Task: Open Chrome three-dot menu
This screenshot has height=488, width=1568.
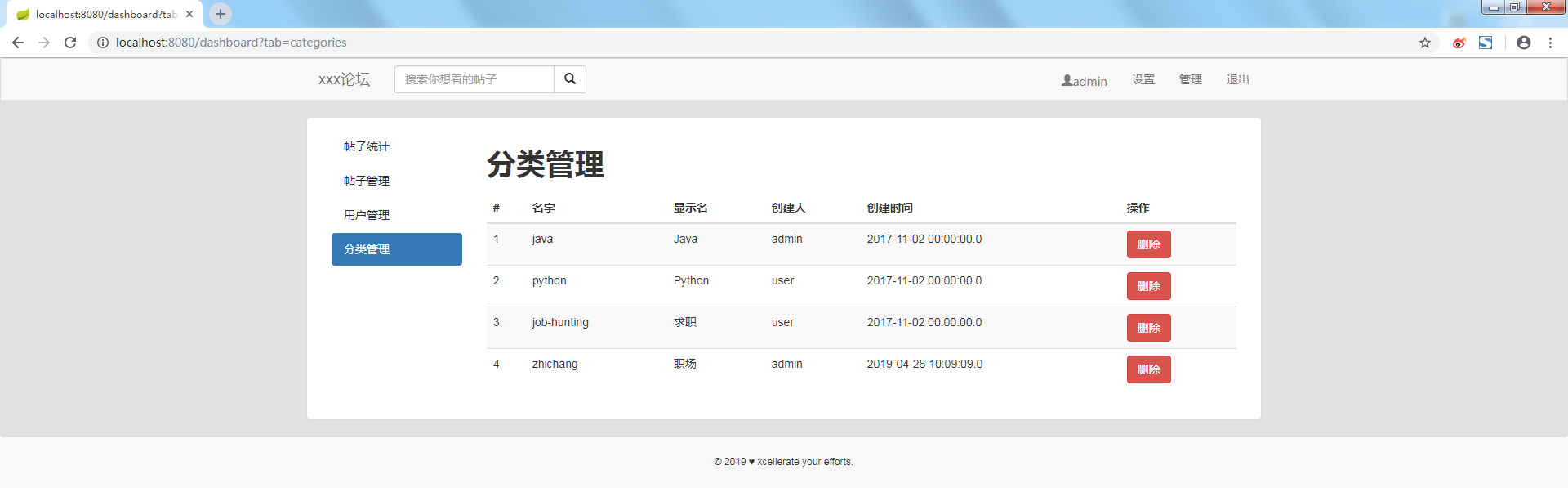Action: pyautogui.click(x=1550, y=43)
